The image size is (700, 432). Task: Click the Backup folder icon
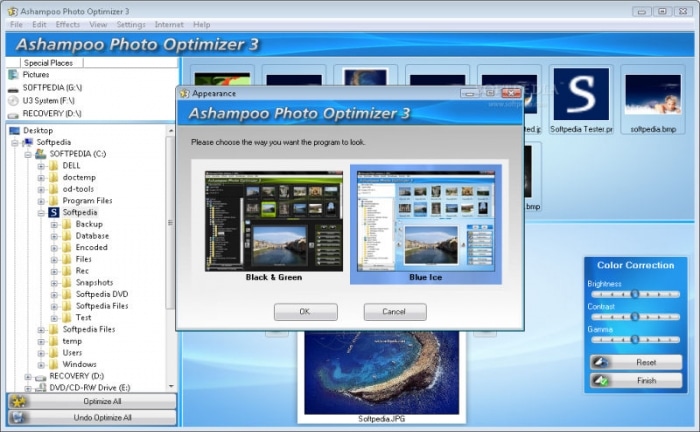(x=67, y=224)
